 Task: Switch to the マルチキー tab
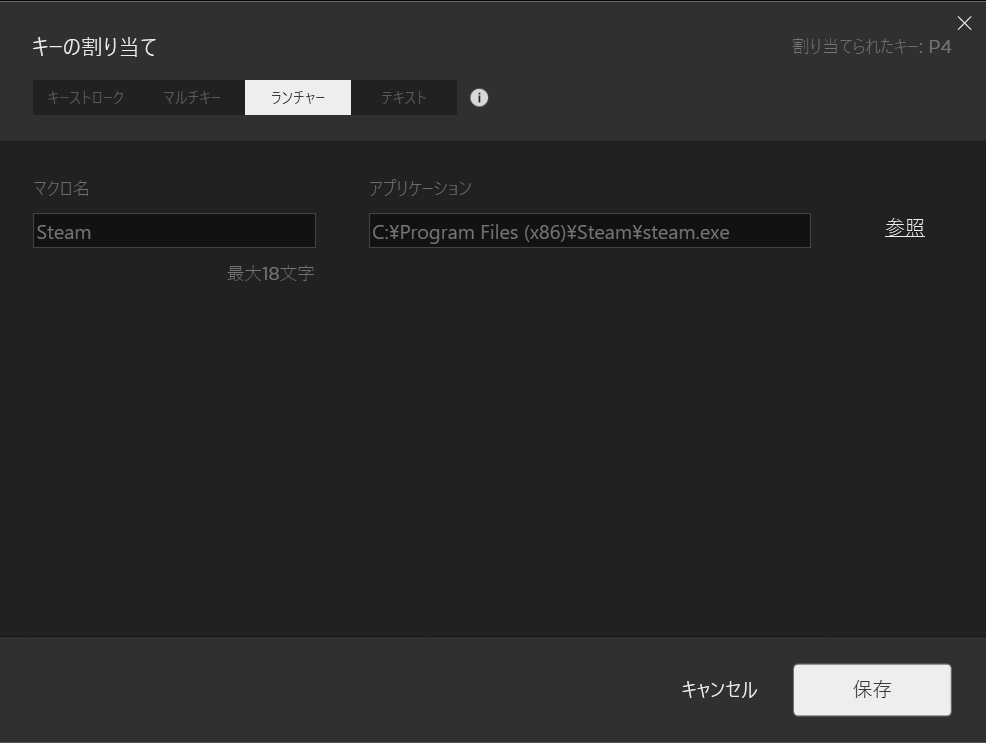click(192, 97)
